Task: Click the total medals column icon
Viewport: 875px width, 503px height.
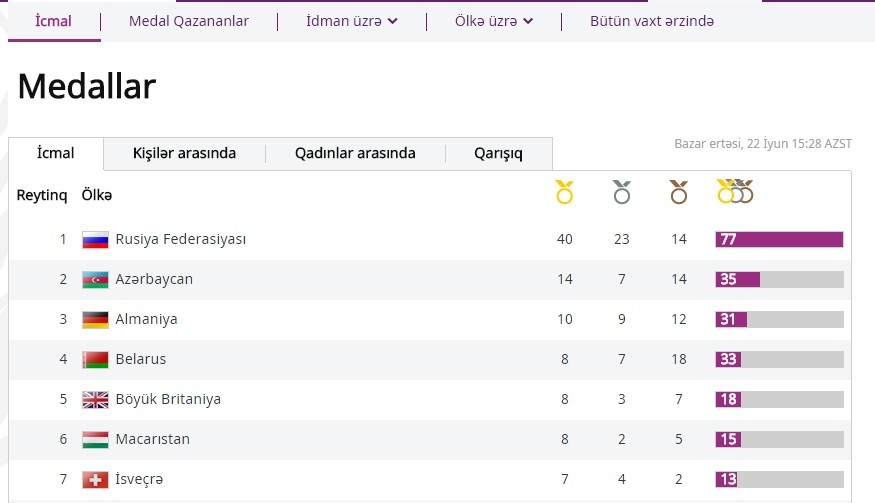Action: click(735, 191)
